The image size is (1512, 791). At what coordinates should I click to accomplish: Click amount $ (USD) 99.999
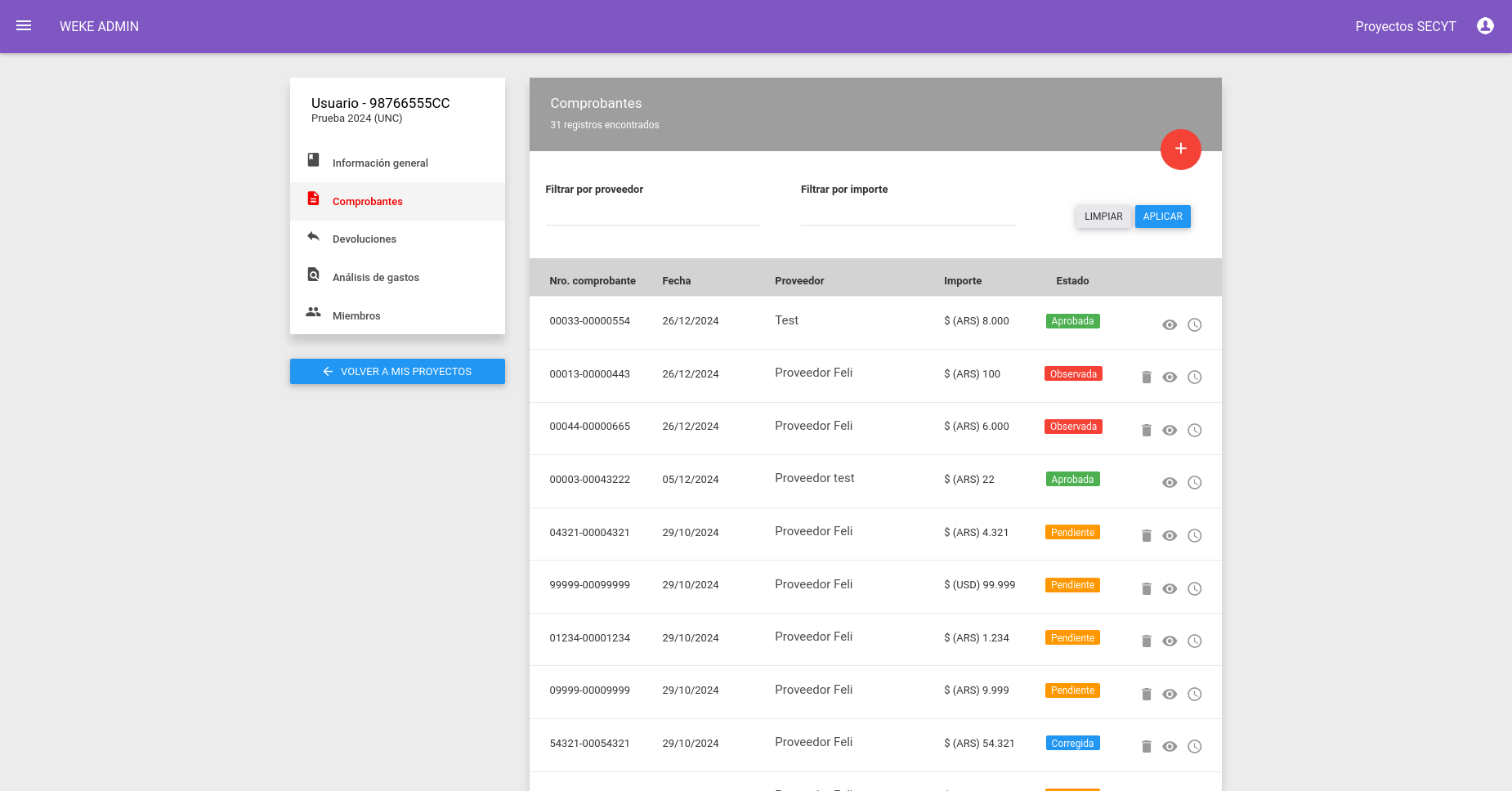(979, 585)
